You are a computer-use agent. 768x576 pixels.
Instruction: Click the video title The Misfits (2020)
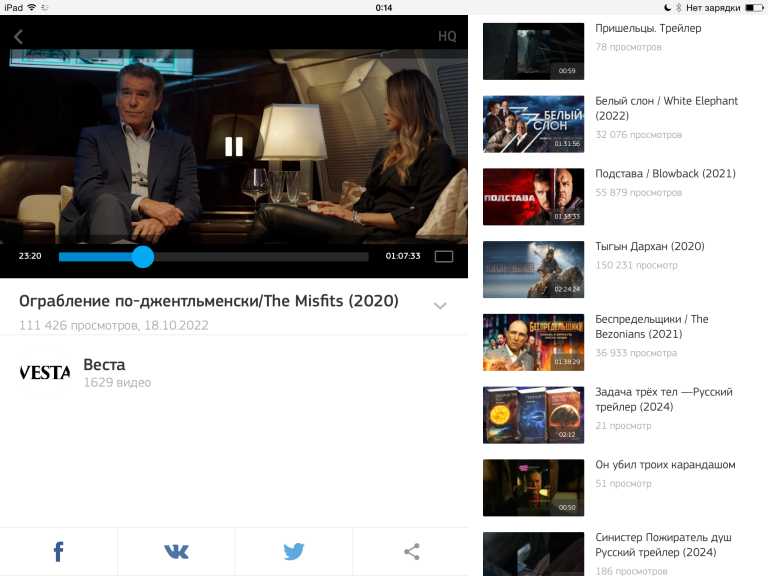pos(209,301)
